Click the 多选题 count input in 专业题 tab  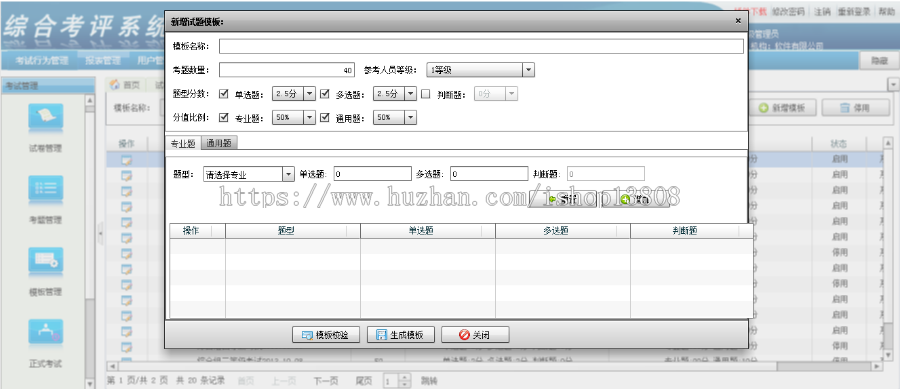(x=489, y=174)
